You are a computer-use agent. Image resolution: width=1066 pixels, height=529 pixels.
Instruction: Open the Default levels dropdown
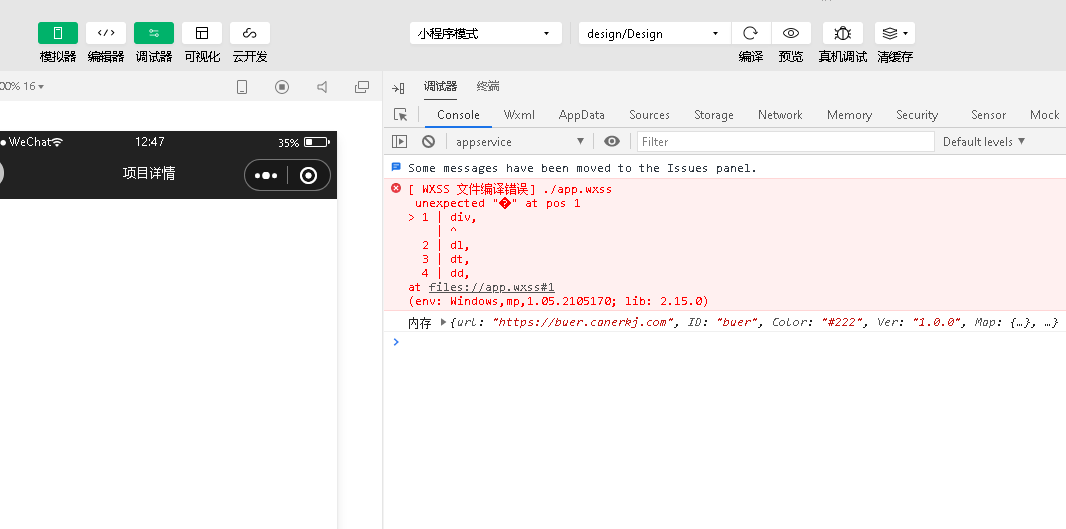coord(984,141)
